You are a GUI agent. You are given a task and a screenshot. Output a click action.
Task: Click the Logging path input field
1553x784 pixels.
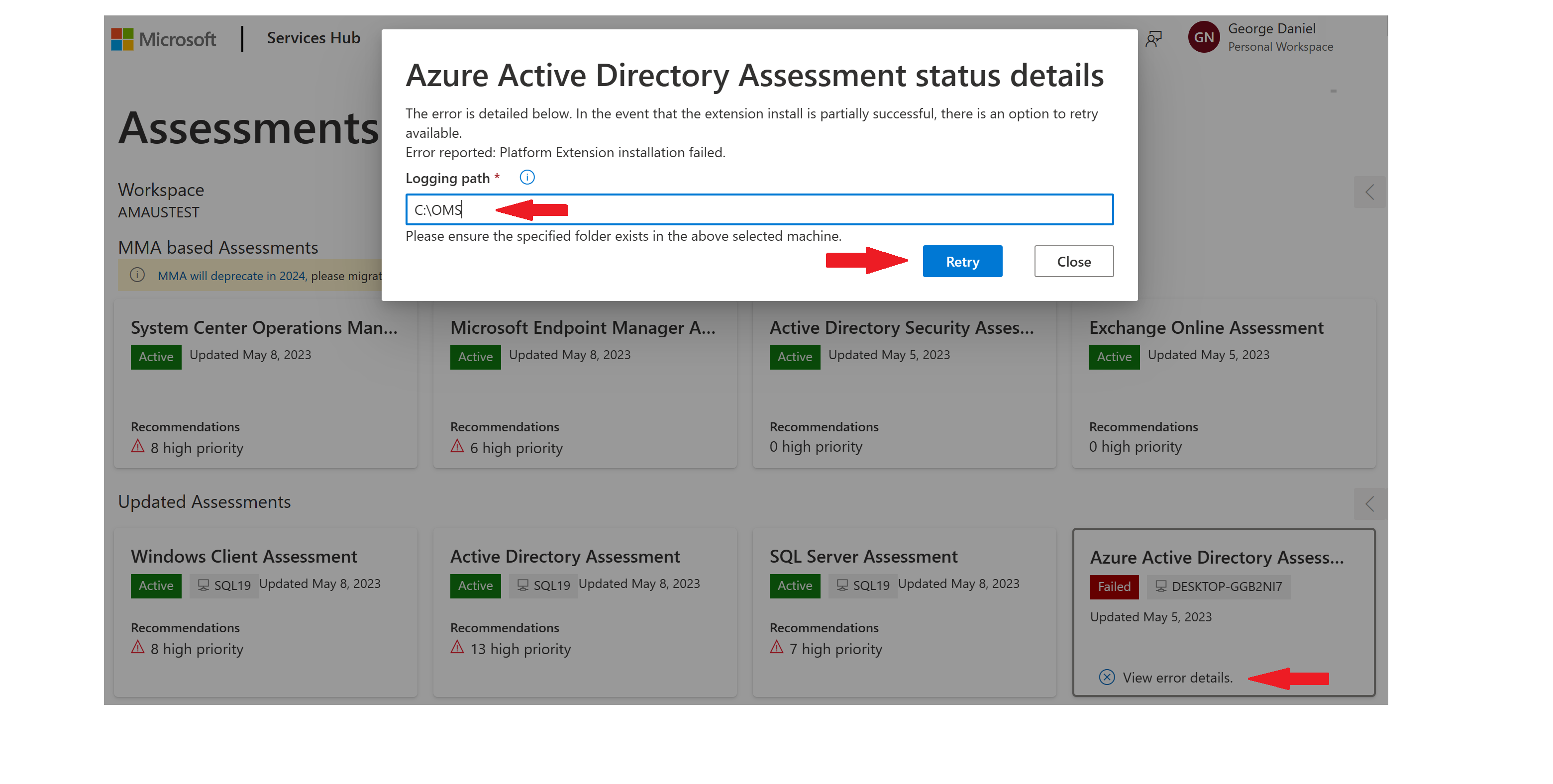[x=759, y=210]
